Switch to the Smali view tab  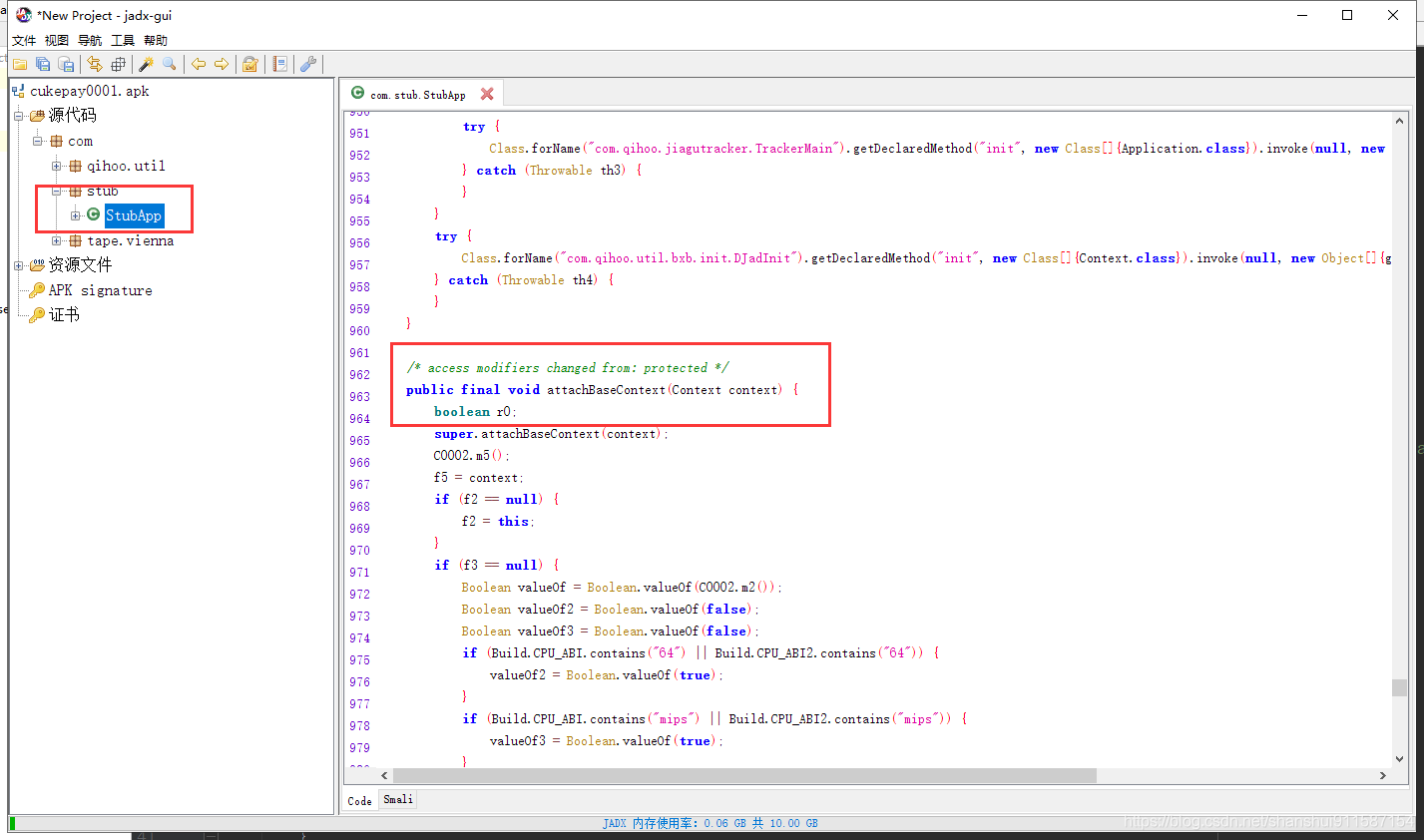click(x=398, y=799)
